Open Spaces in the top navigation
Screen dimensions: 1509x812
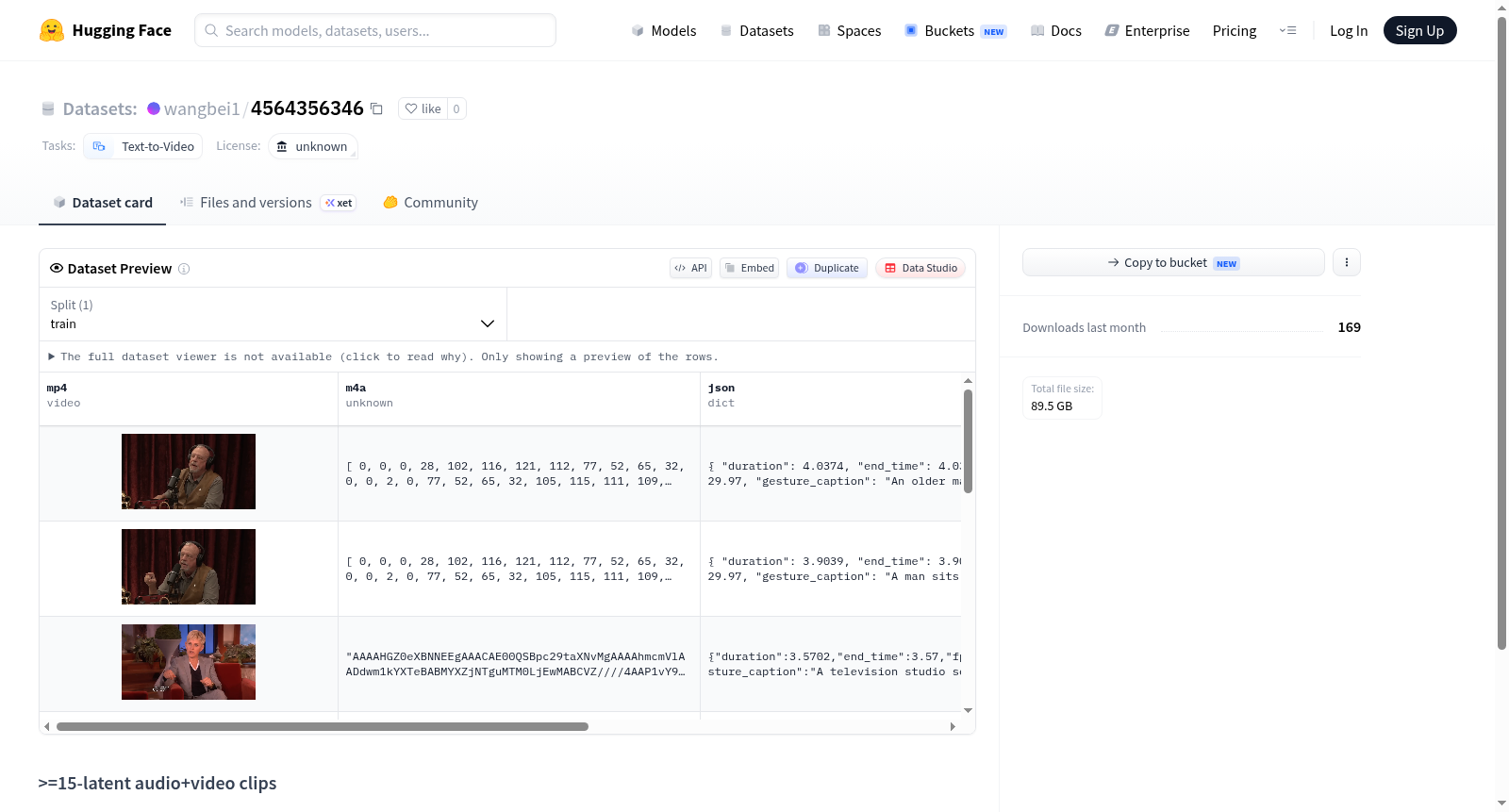[x=849, y=30]
